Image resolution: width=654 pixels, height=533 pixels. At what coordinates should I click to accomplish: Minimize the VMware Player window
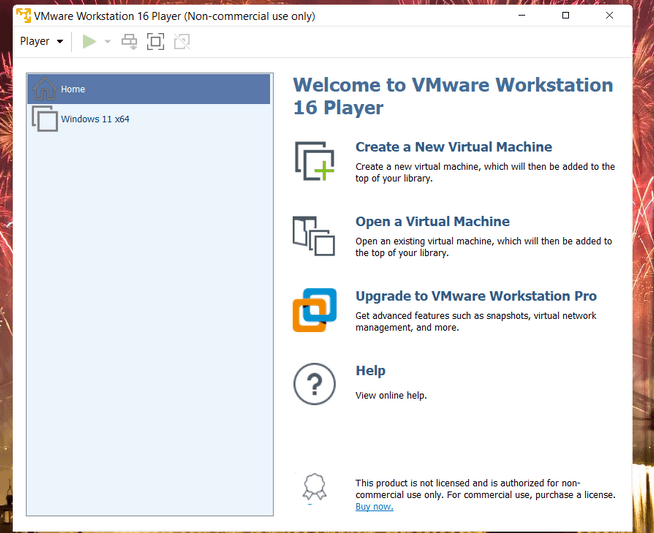point(522,15)
